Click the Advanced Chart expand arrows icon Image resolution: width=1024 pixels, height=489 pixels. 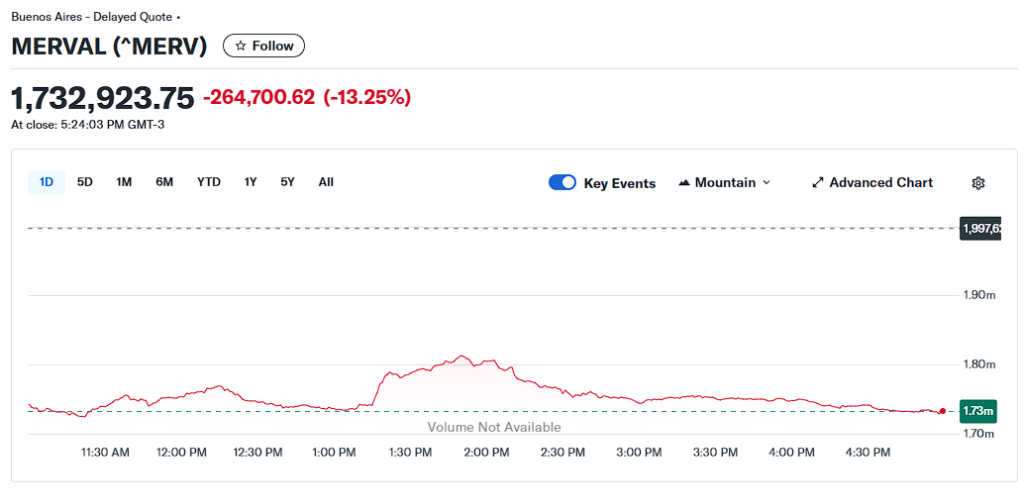coord(817,183)
